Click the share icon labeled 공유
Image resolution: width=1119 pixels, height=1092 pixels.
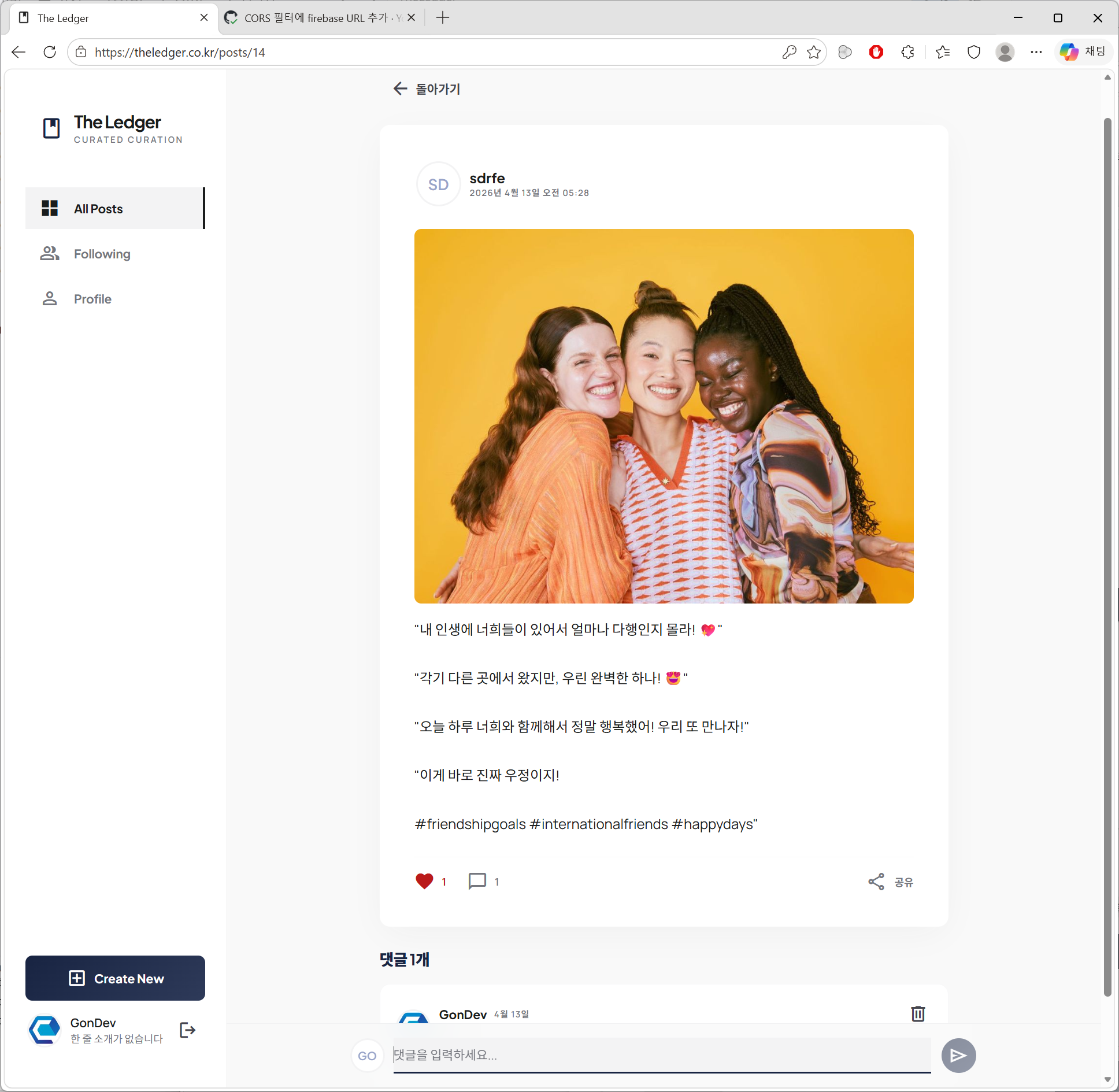(x=877, y=882)
